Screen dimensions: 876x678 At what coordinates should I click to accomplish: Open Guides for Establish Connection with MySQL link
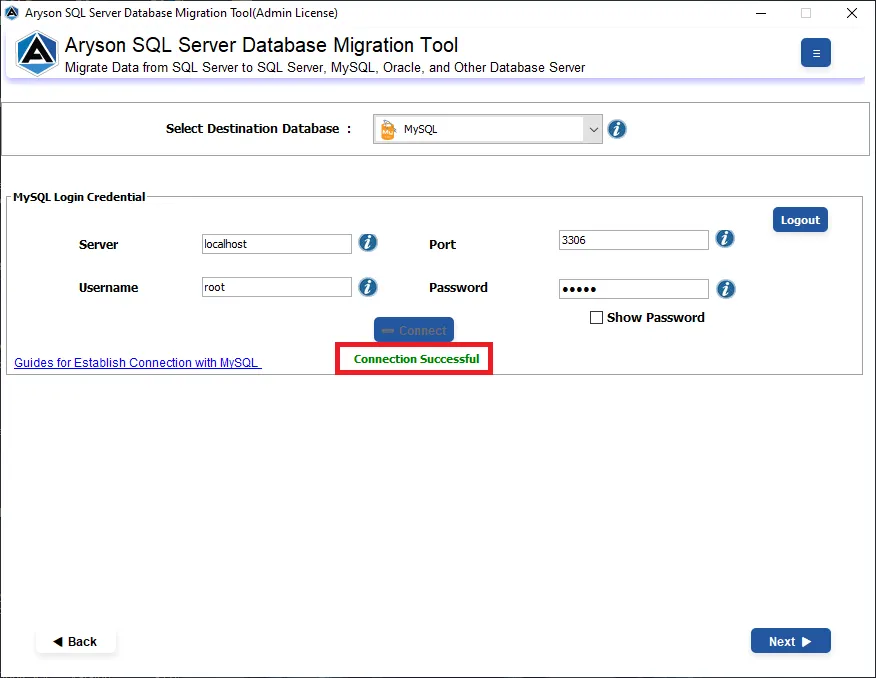pyautogui.click(x=137, y=362)
